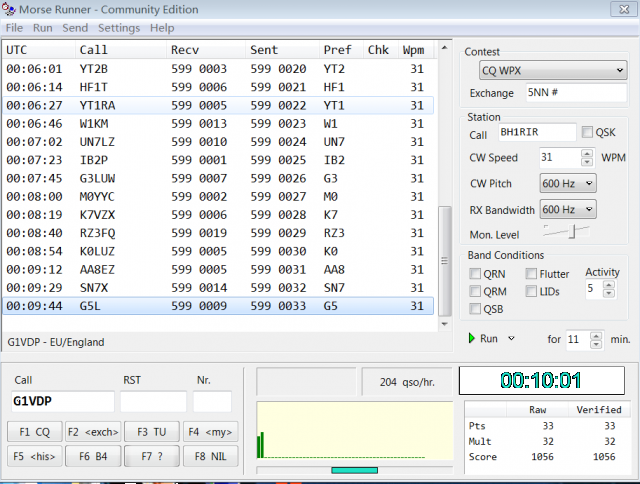
Task: Enable the Flutter band condition
Action: coord(531,273)
